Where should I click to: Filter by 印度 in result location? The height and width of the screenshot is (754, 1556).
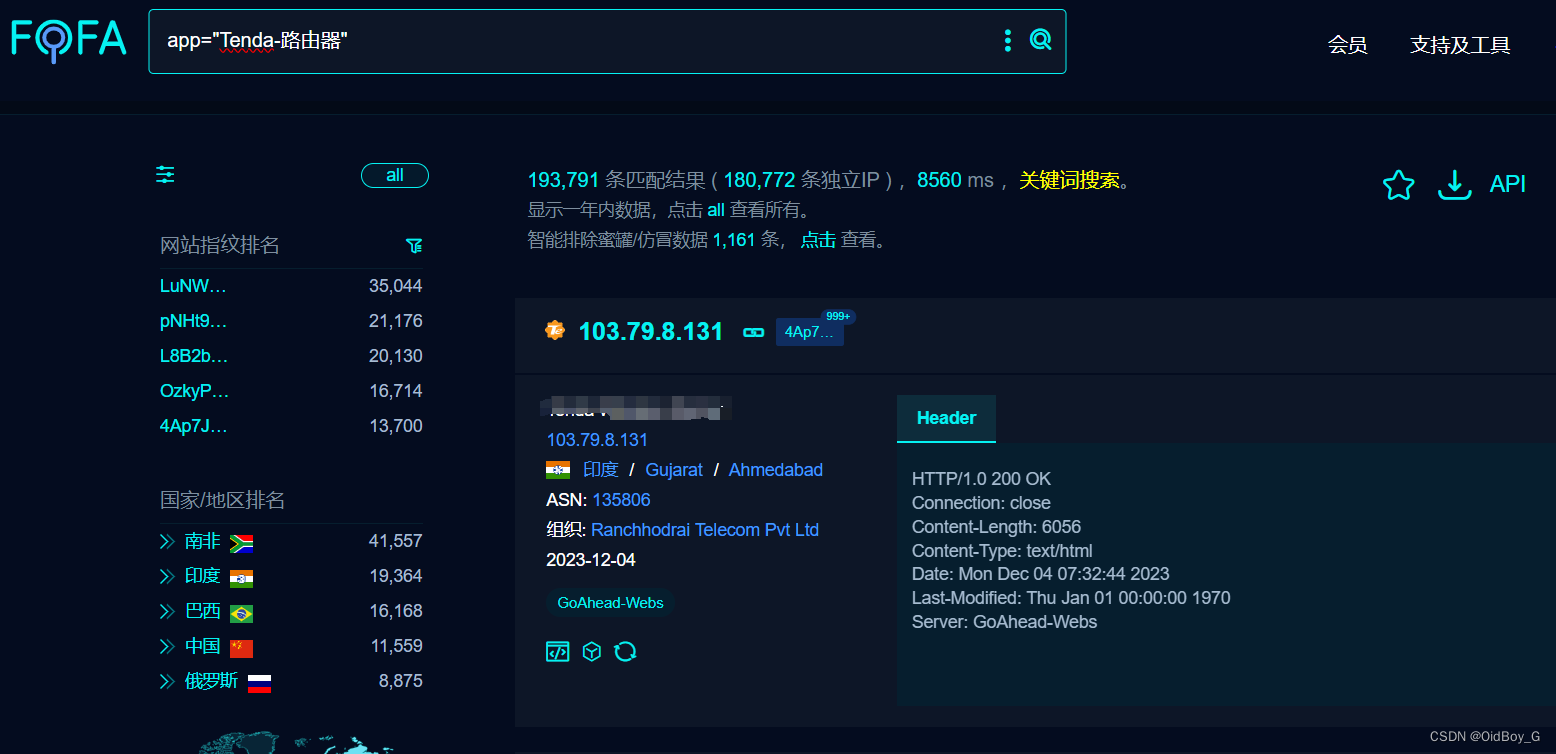click(x=601, y=470)
